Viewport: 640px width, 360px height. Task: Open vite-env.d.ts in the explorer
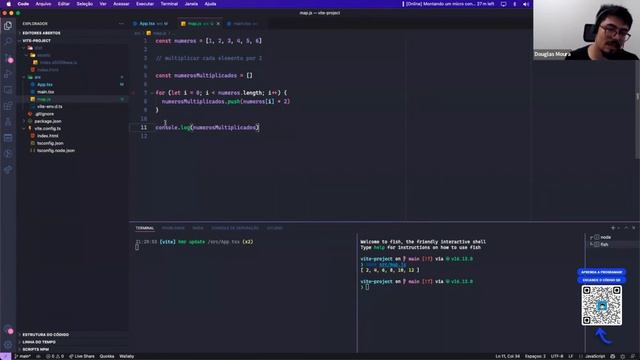[x=50, y=107]
